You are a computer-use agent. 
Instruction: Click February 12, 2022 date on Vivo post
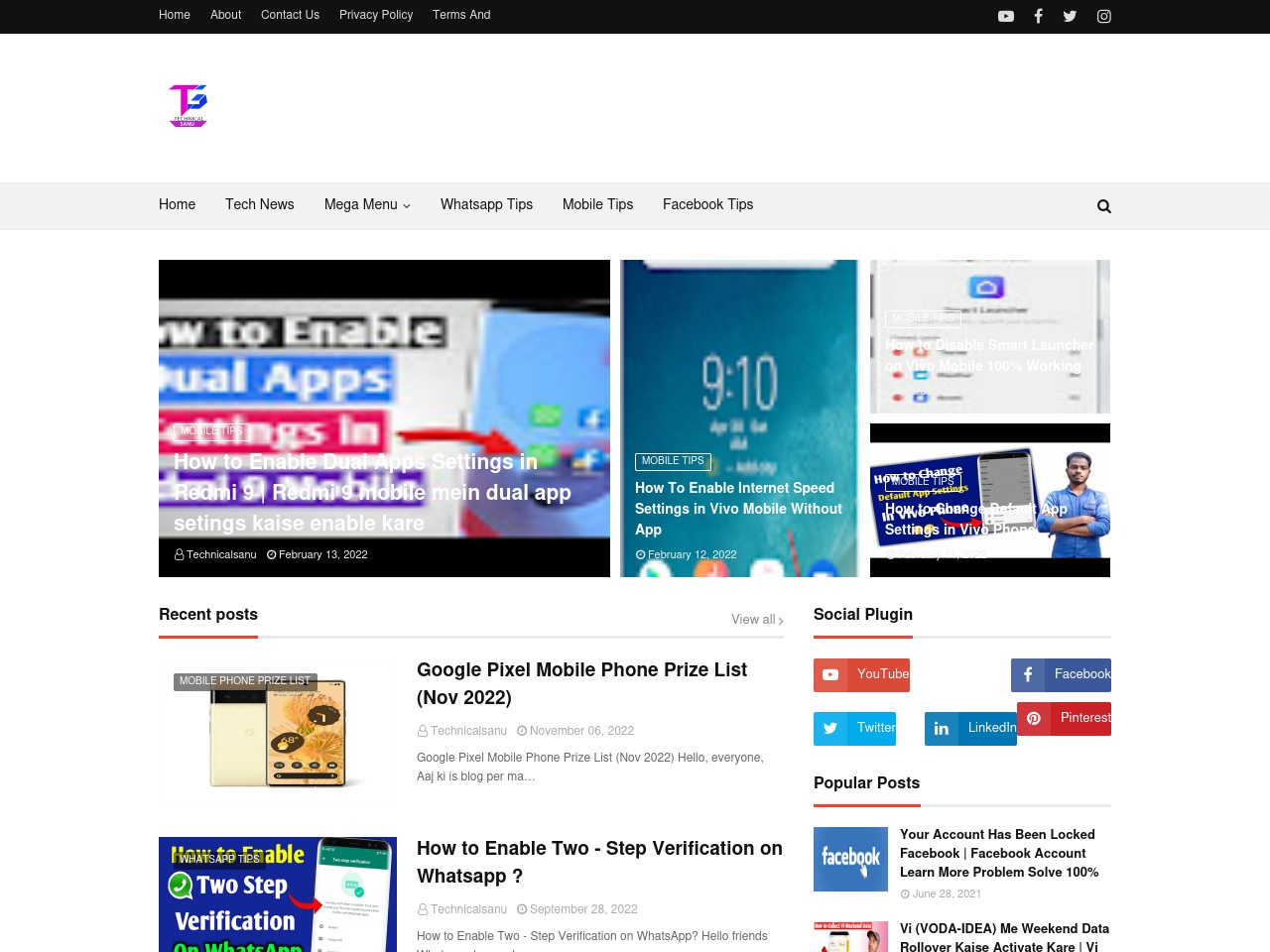pos(687,554)
